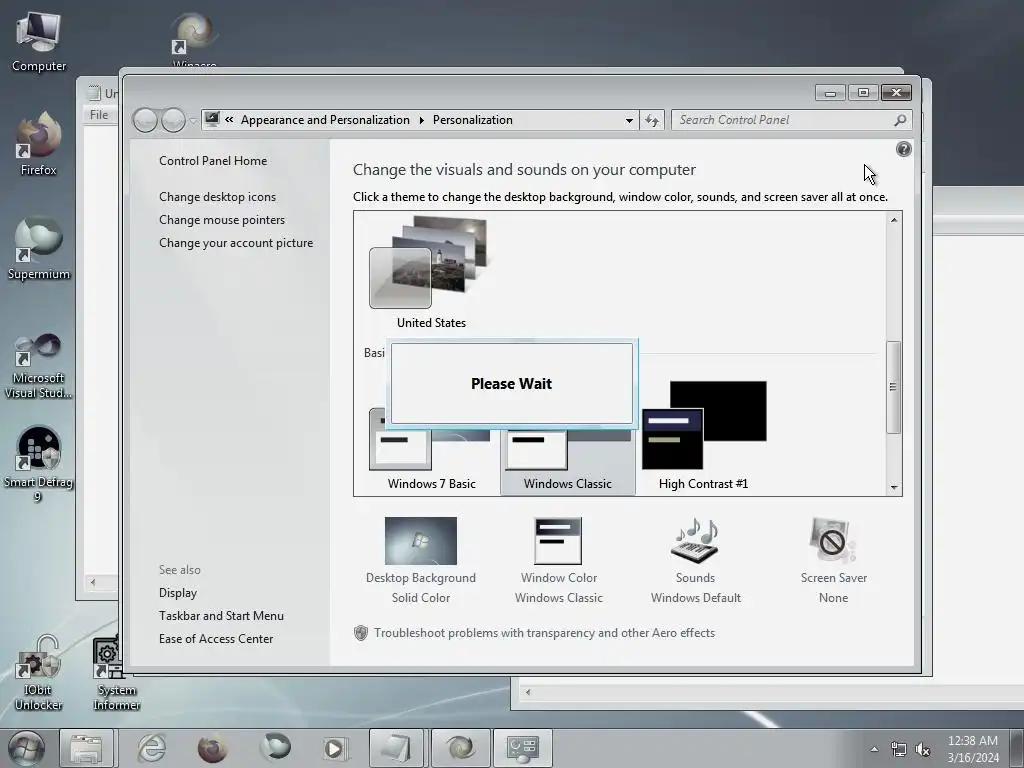Open Taskbar and Start Menu link
This screenshot has height=768, width=1024.
click(221, 615)
